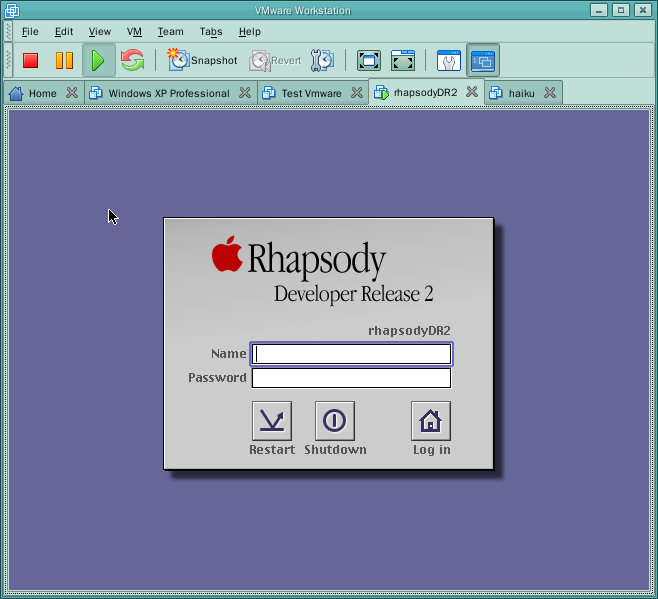658x599 pixels.
Task: Switch to the Home tab
Action: [x=42, y=93]
